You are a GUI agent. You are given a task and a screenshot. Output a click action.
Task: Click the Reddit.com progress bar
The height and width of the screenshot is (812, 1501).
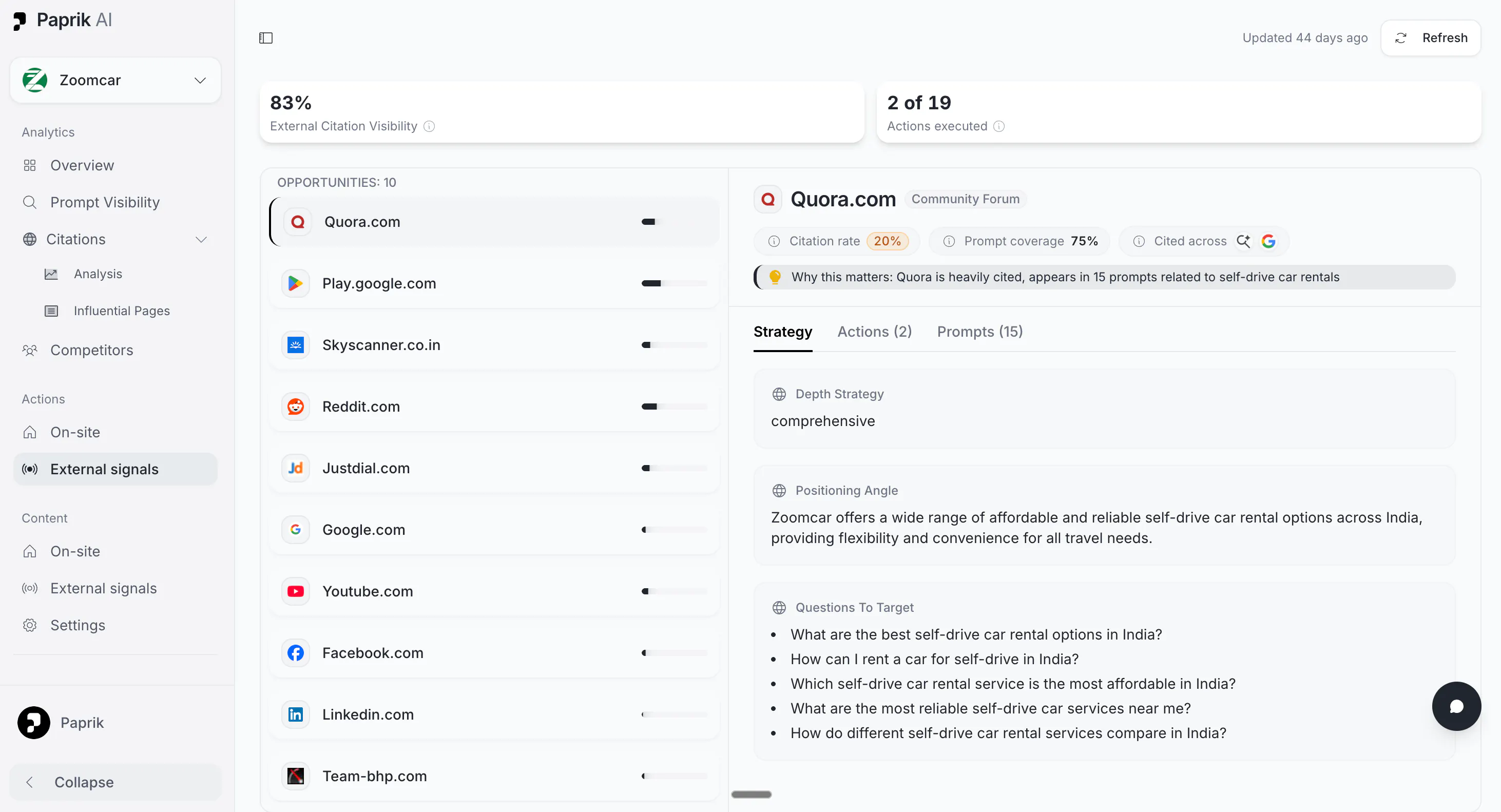click(x=674, y=407)
